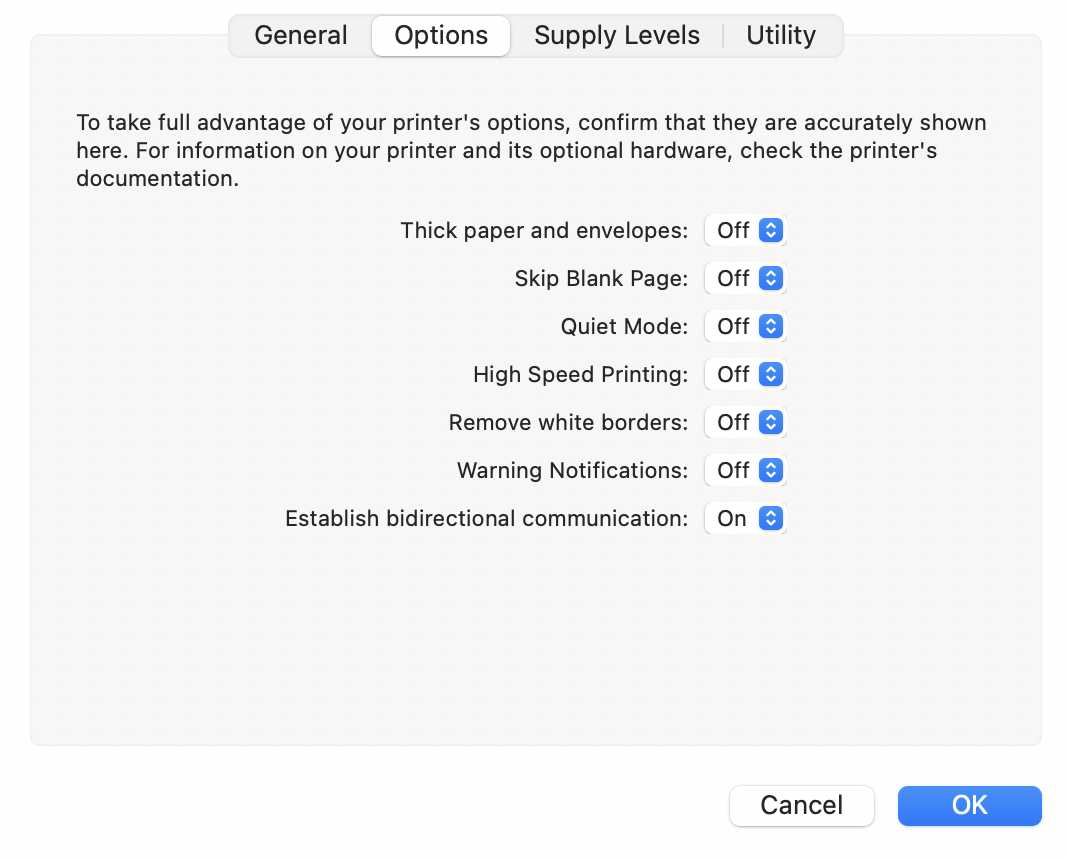
Task: Click blue stepper arrows for Skip Blank Page
Action: [x=770, y=278]
